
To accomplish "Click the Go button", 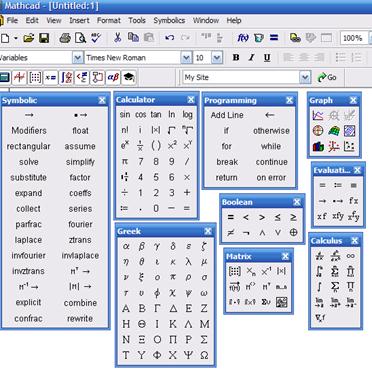I will [x=327, y=78].
